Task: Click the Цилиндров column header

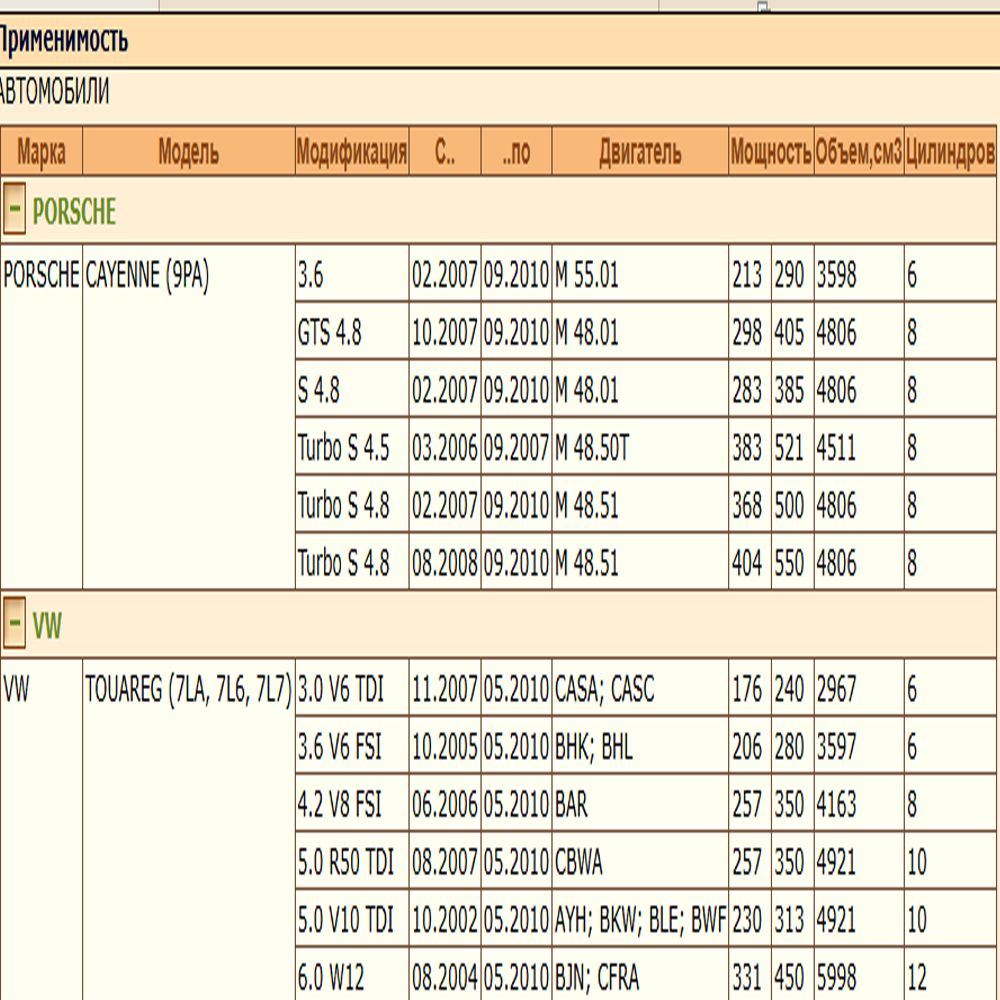Action: tap(950, 152)
